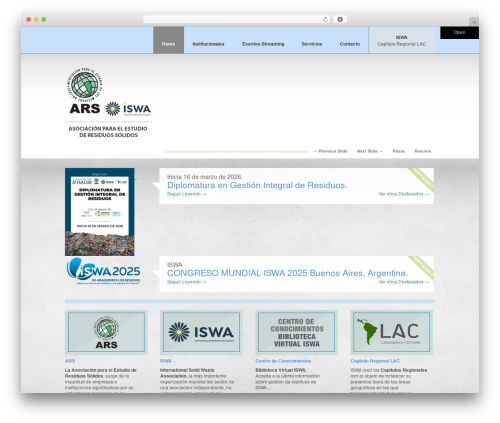Open the ISWA link below banner
Image resolution: width=500 pixels, height=423 pixels.
pyautogui.click(x=166, y=361)
